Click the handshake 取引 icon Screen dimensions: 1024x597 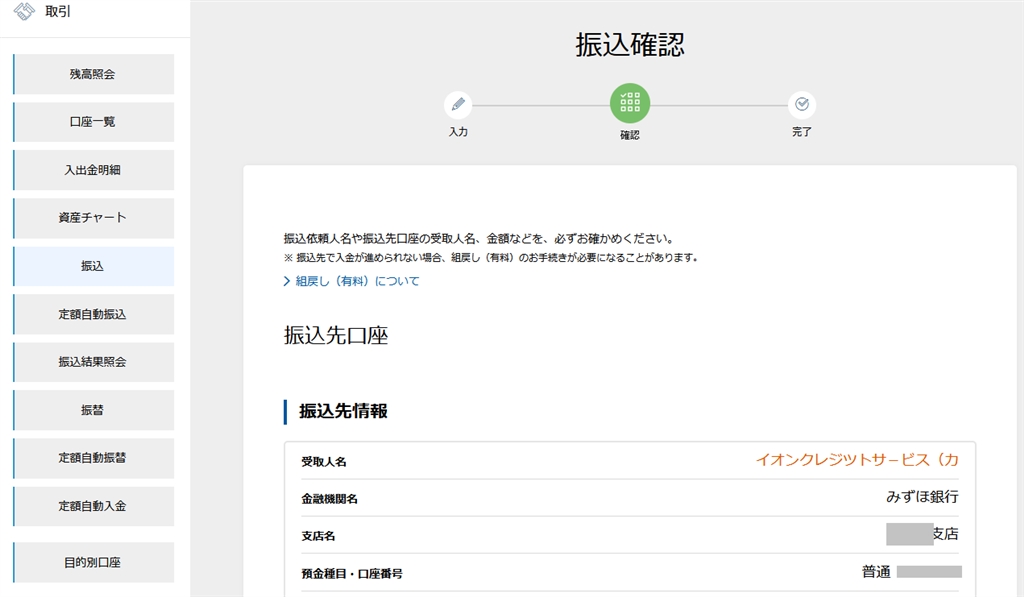[23, 13]
